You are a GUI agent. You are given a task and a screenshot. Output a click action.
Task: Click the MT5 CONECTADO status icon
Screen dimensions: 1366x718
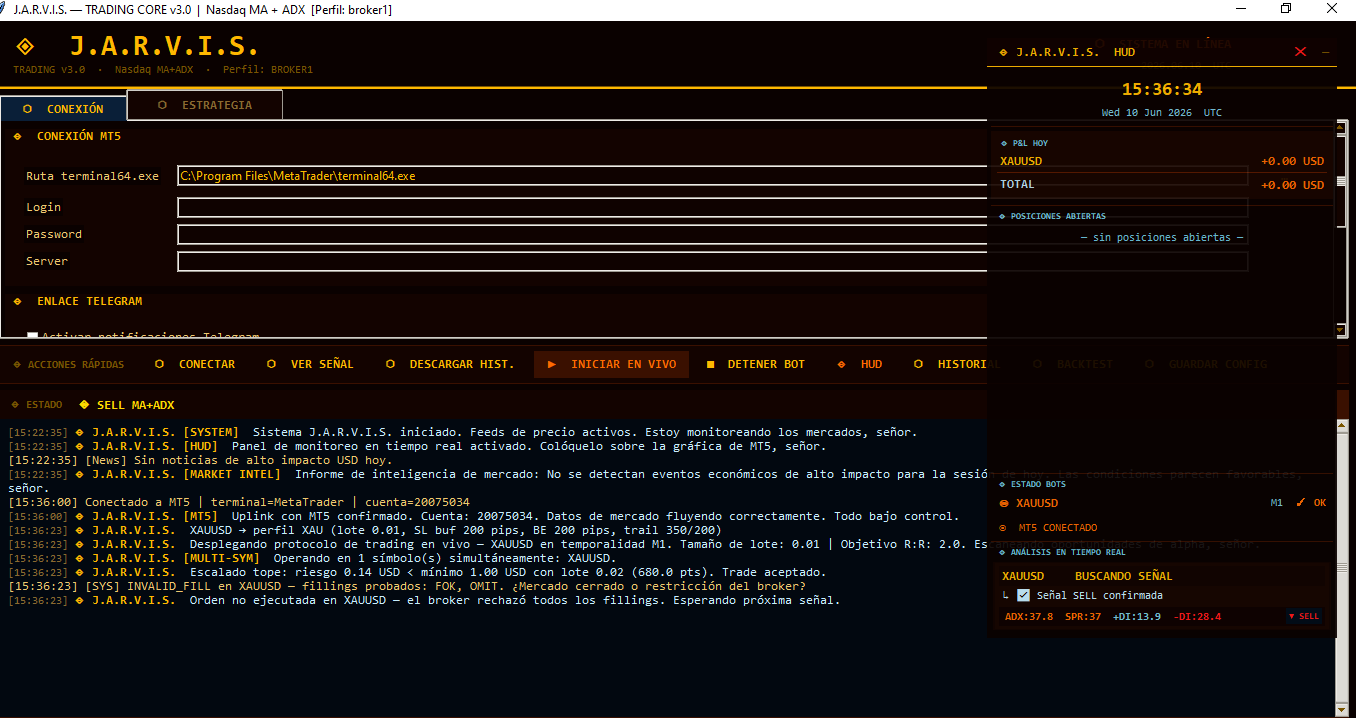tap(1004, 527)
